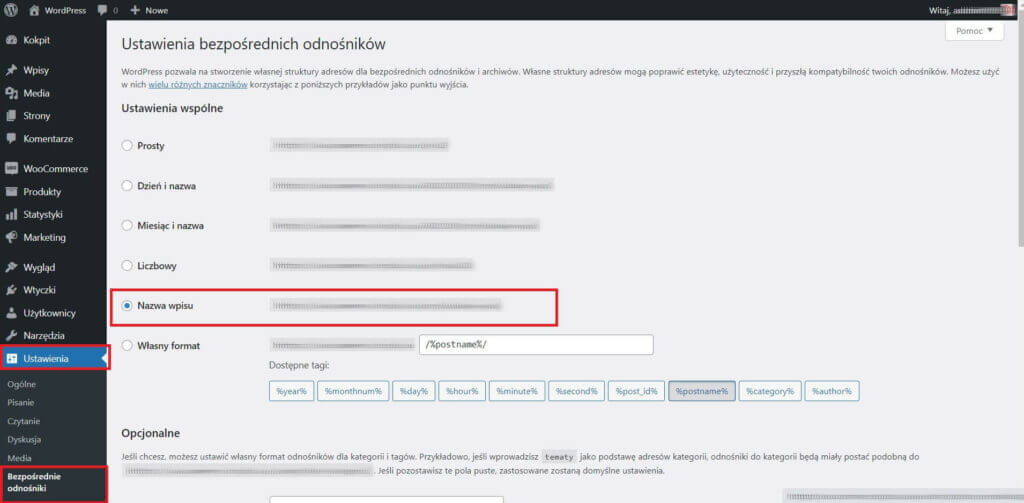
Task: Click the page vertical scrollbar
Action: 1020,131
